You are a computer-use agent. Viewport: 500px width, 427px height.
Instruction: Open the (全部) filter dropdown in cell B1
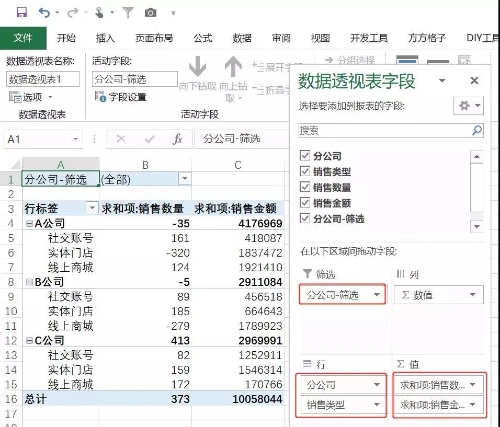coord(184,179)
